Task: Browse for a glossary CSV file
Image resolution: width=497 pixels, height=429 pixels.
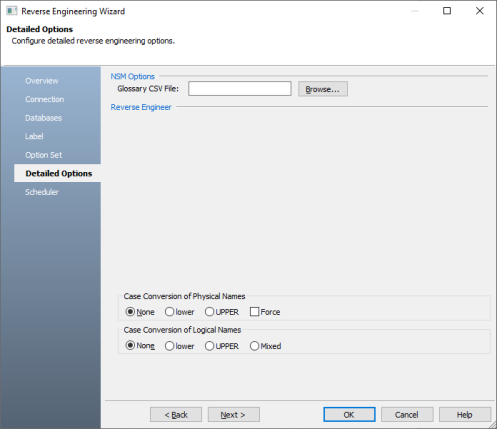Action: 323,89
